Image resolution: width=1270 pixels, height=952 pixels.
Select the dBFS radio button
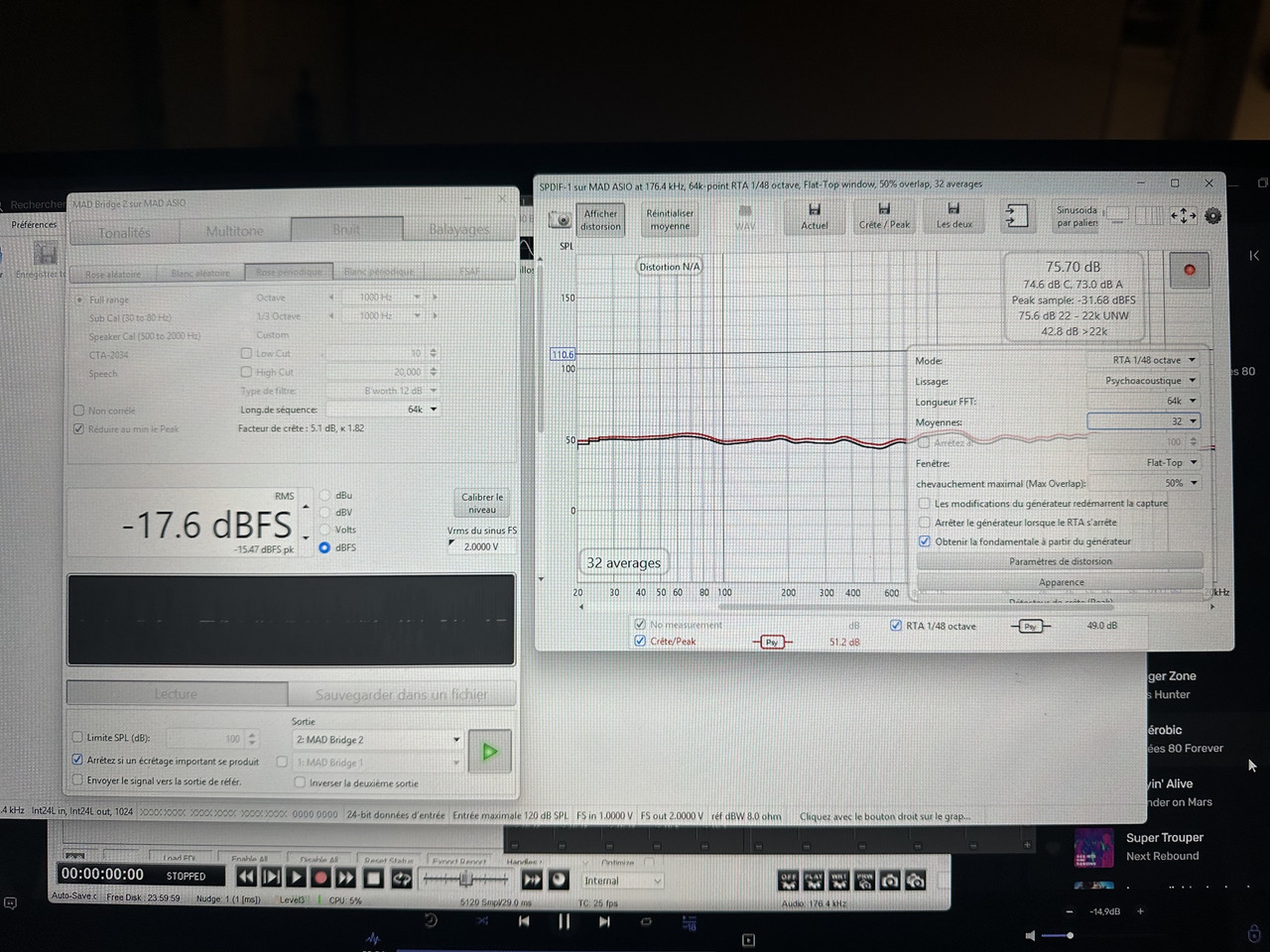pyautogui.click(x=324, y=547)
